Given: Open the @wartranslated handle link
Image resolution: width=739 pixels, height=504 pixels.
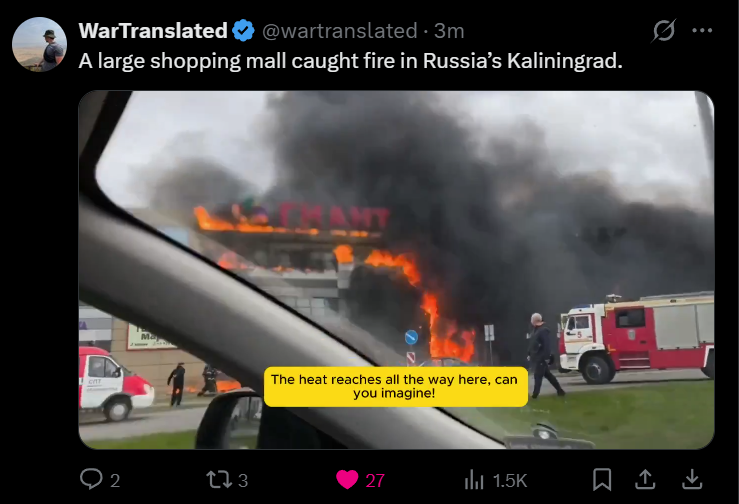Looking at the screenshot, I should (x=339, y=31).
